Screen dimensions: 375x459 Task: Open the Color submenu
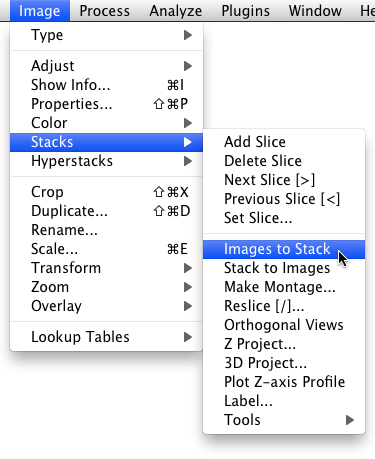pyautogui.click(x=106, y=123)
